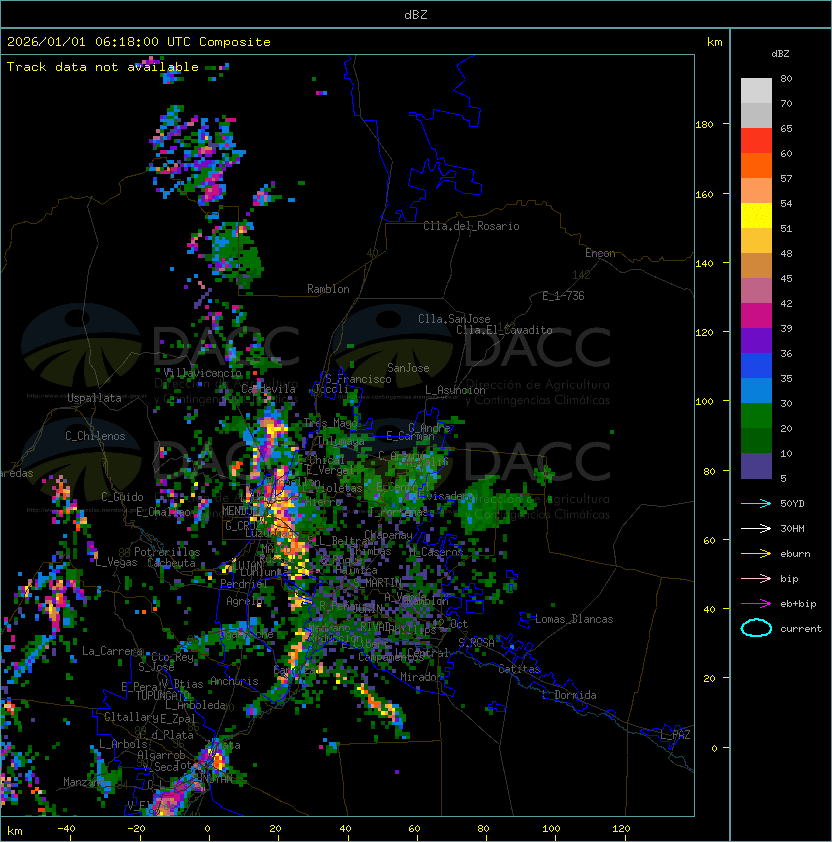
Task: Click the L_Dormida map label
Action: (570, 695)
